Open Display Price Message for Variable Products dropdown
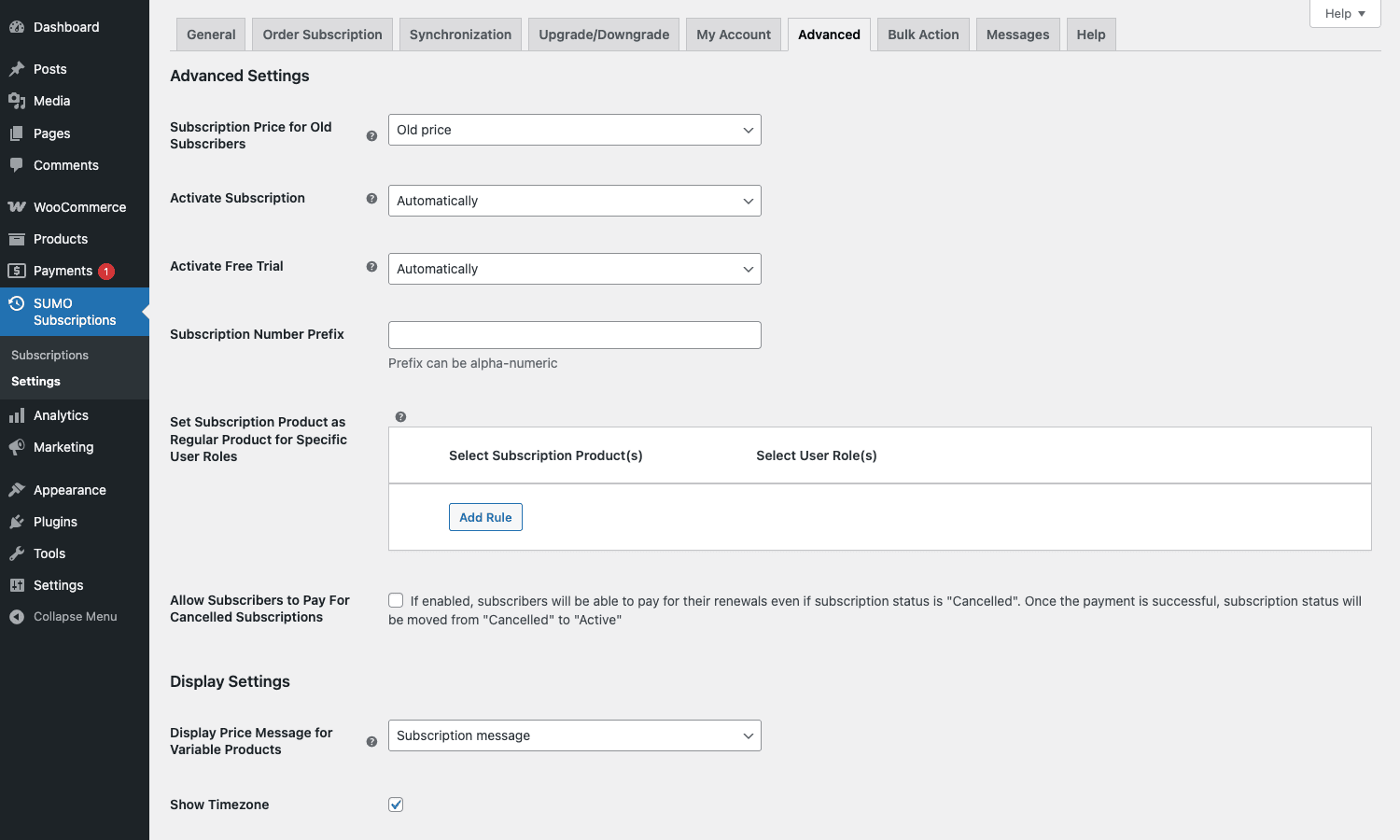Screen dimensions: 1400x840 coord(575,735)
